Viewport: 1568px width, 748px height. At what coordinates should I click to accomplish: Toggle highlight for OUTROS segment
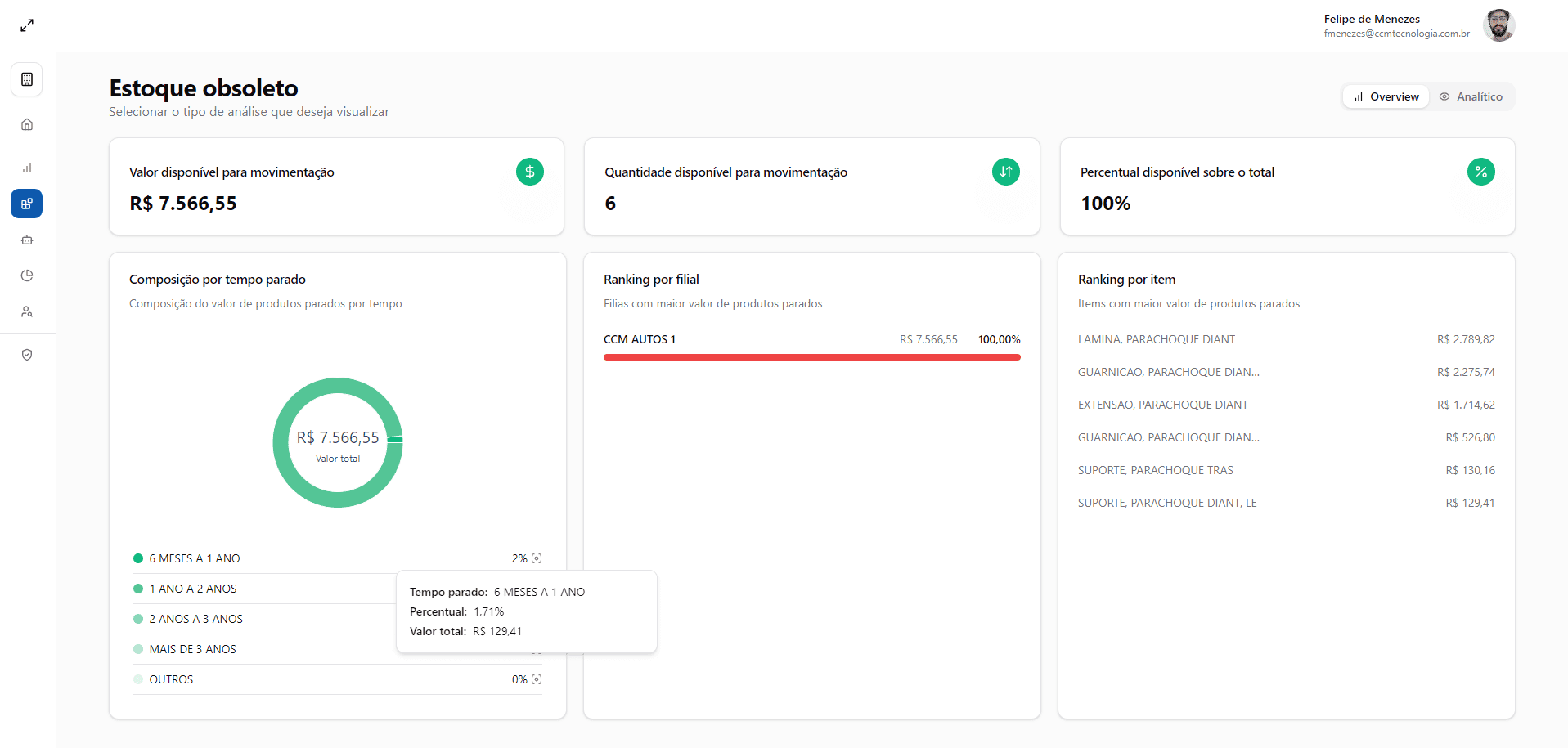click(x=537, y=679)
